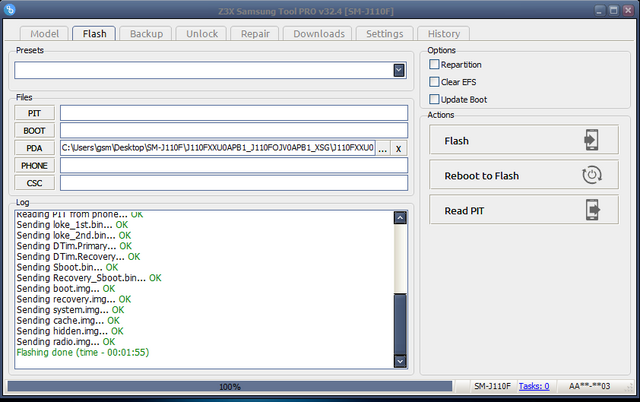Select log line 'Sending DTim.Recovery... OK'
The image size is (640, 402).
78,257
